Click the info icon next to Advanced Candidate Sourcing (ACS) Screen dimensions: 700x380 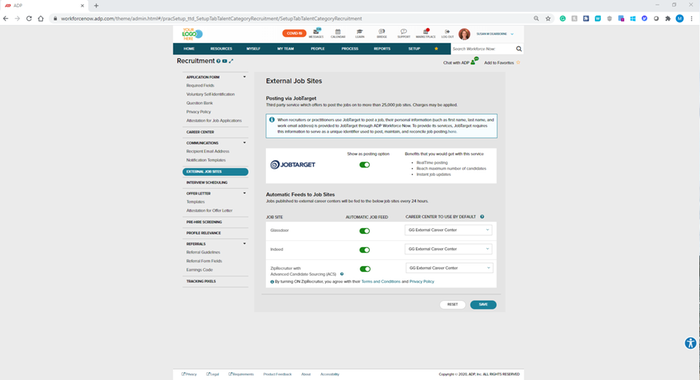342,274
